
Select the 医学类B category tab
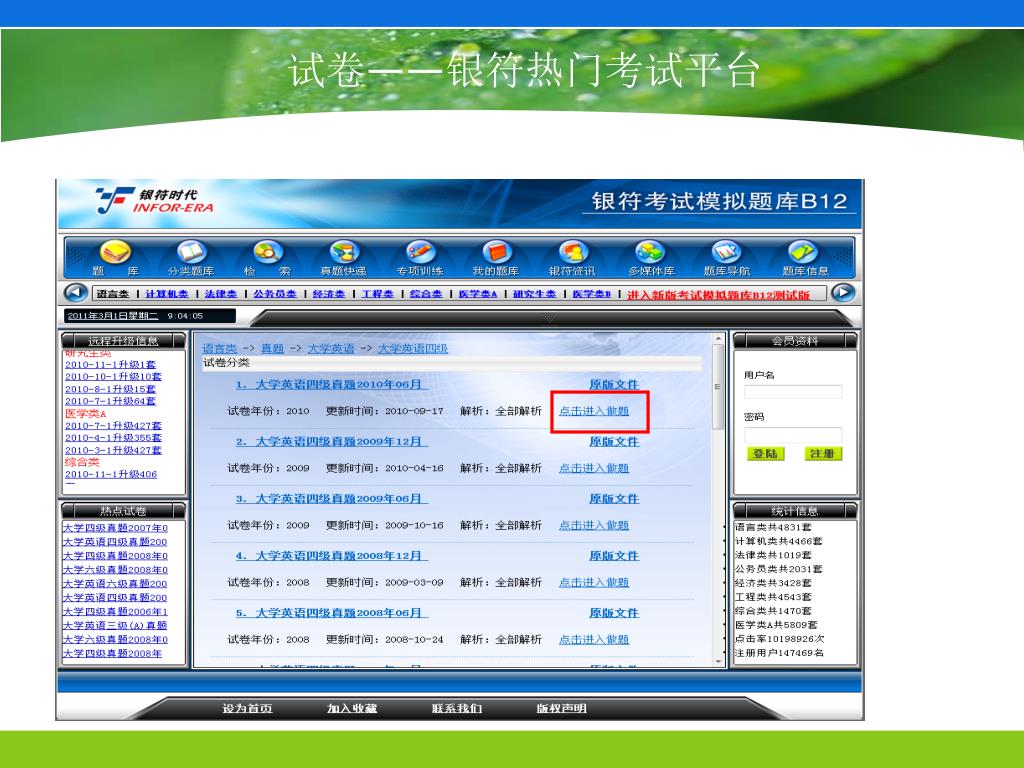coord(592,294)
